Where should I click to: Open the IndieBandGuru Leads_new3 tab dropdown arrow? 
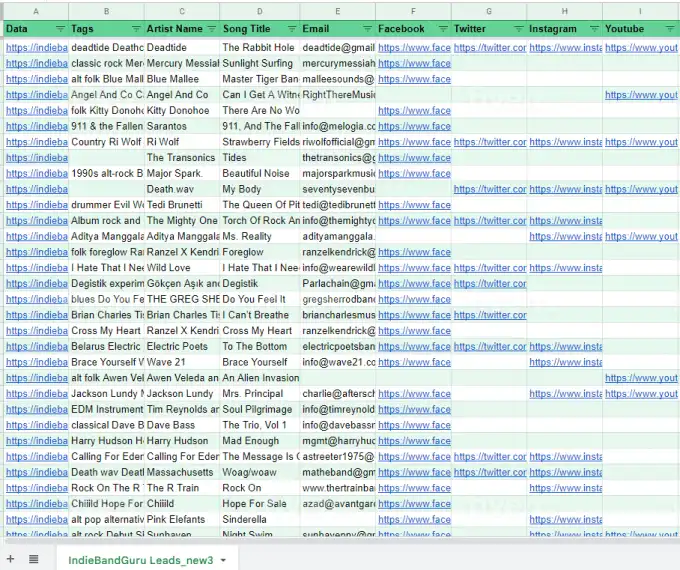[x=223, y=559]
